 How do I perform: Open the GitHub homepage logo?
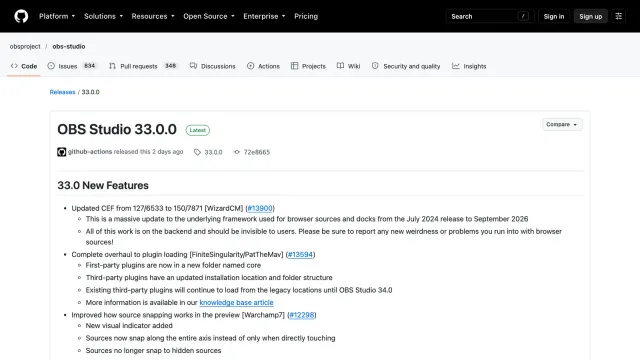pyautogui.click(x=21, y=16)
